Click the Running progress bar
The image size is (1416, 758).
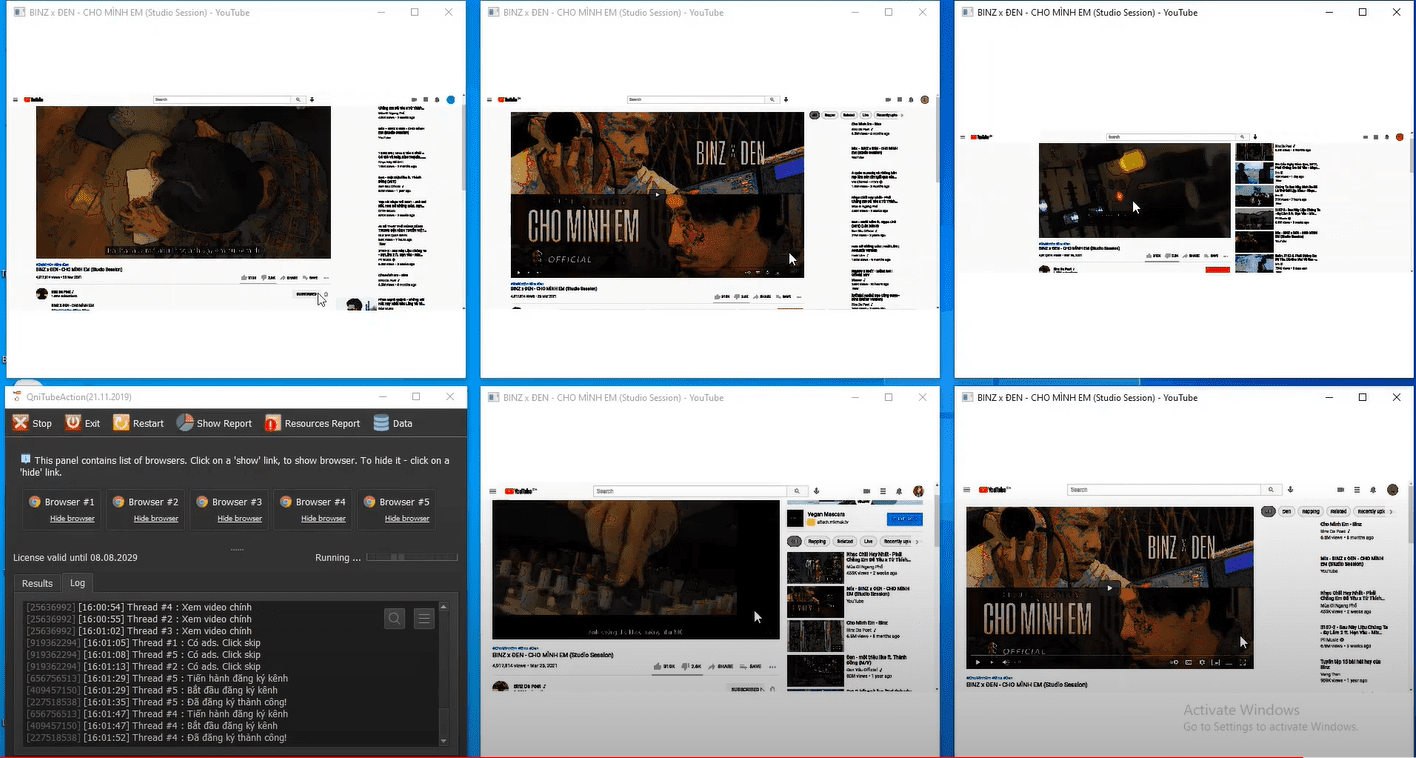point(411,557)
